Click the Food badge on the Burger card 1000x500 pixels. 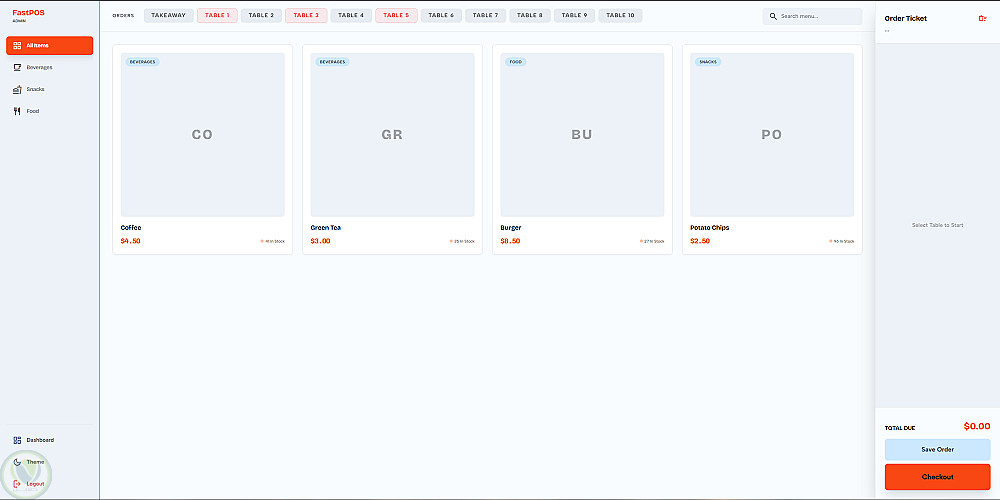pyautogui.click(x=515, y=62)
